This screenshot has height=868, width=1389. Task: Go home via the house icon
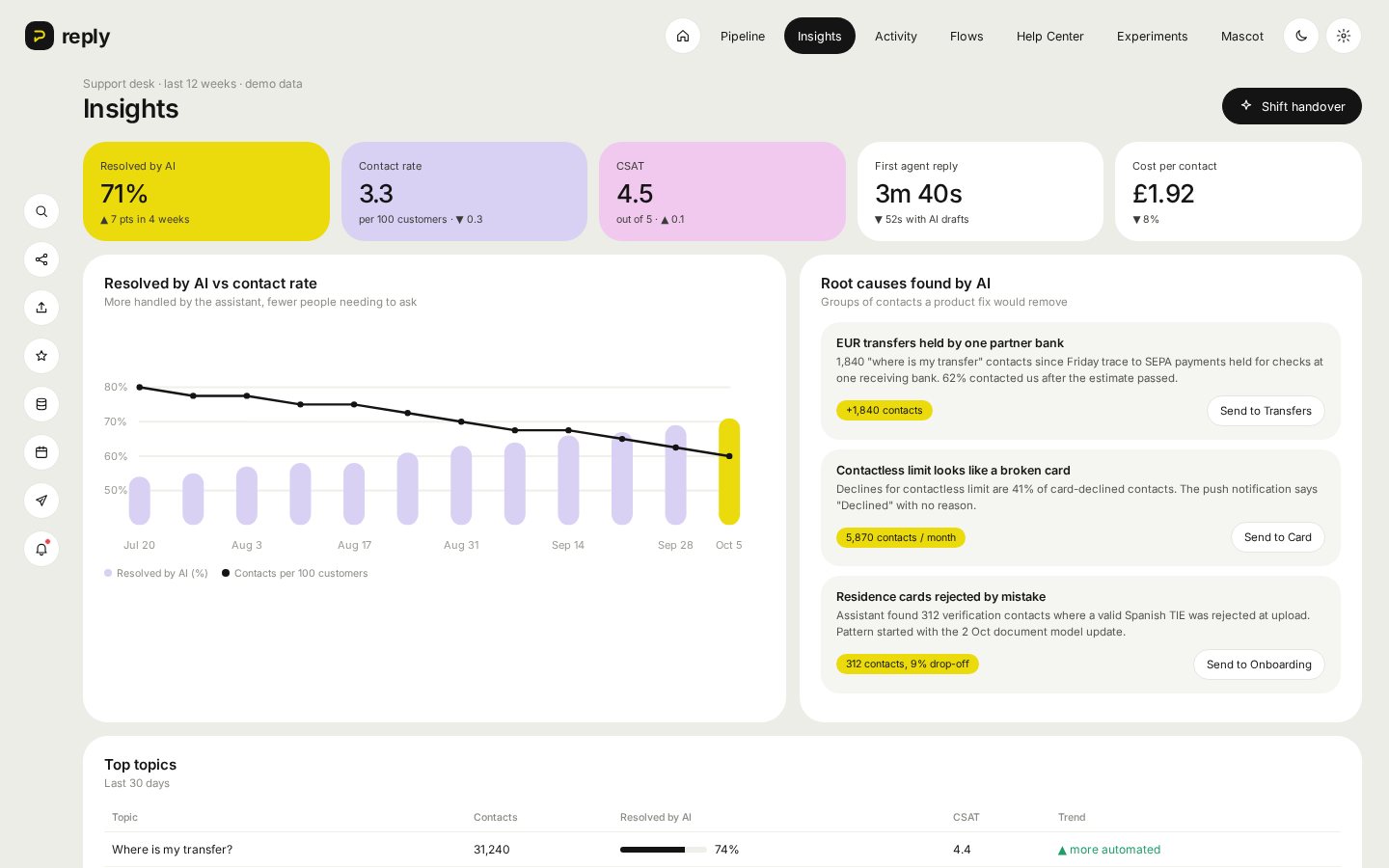(x=683, y=36)
